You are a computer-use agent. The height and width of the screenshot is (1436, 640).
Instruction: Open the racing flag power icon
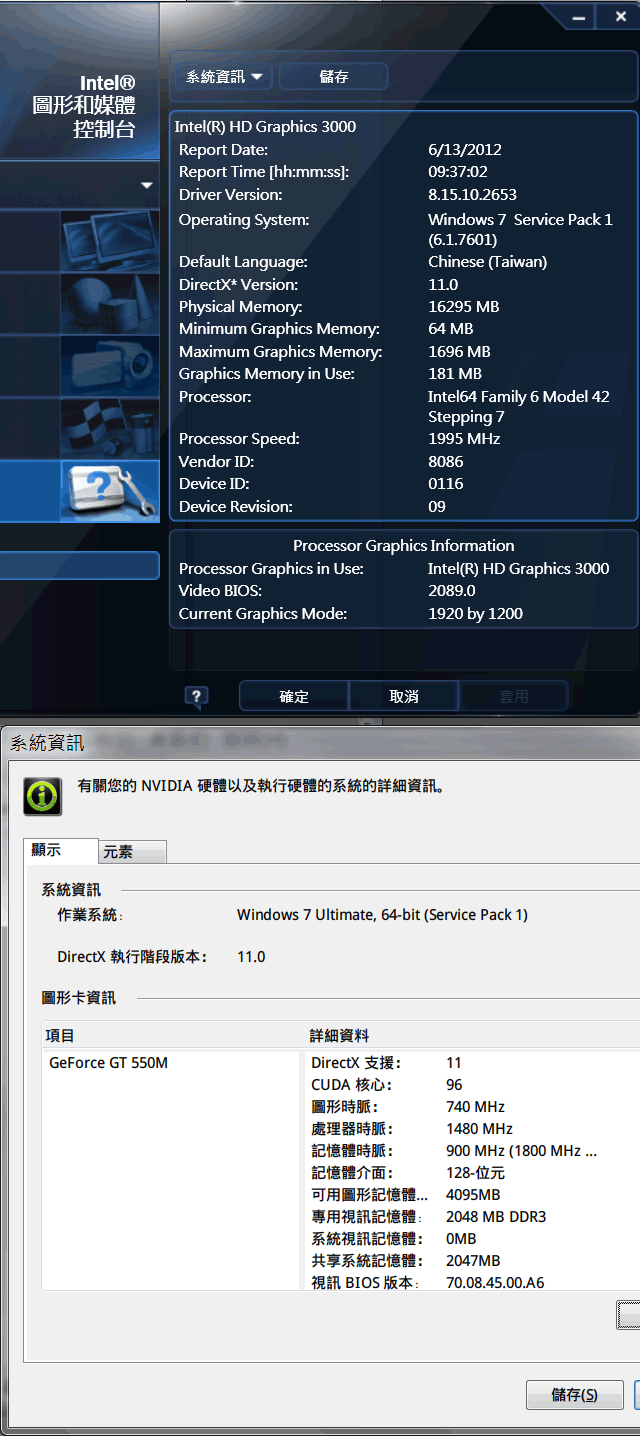click(109, 428)
